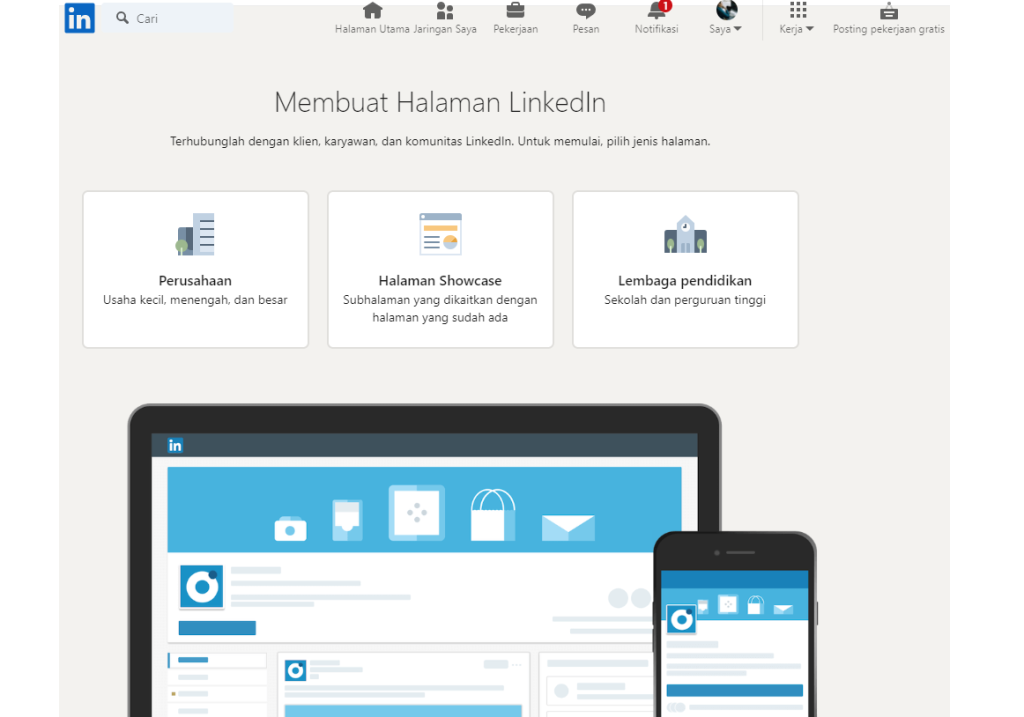The width and height of the screenshot is (1024, 717).
Task: Expand the Kerja apps grid menu
Action: pos(797,18)
